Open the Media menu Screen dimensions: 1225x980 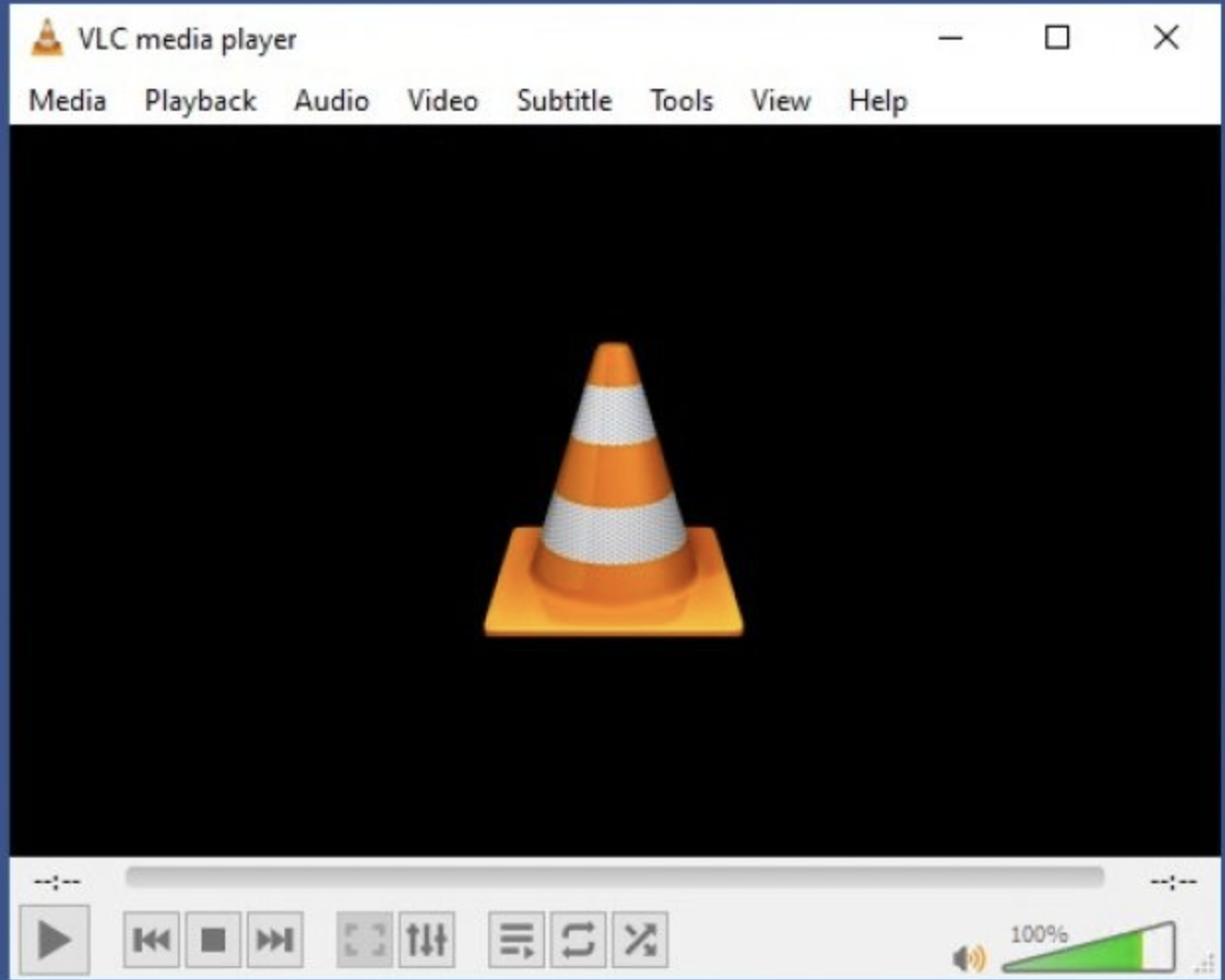pos(67,101)
